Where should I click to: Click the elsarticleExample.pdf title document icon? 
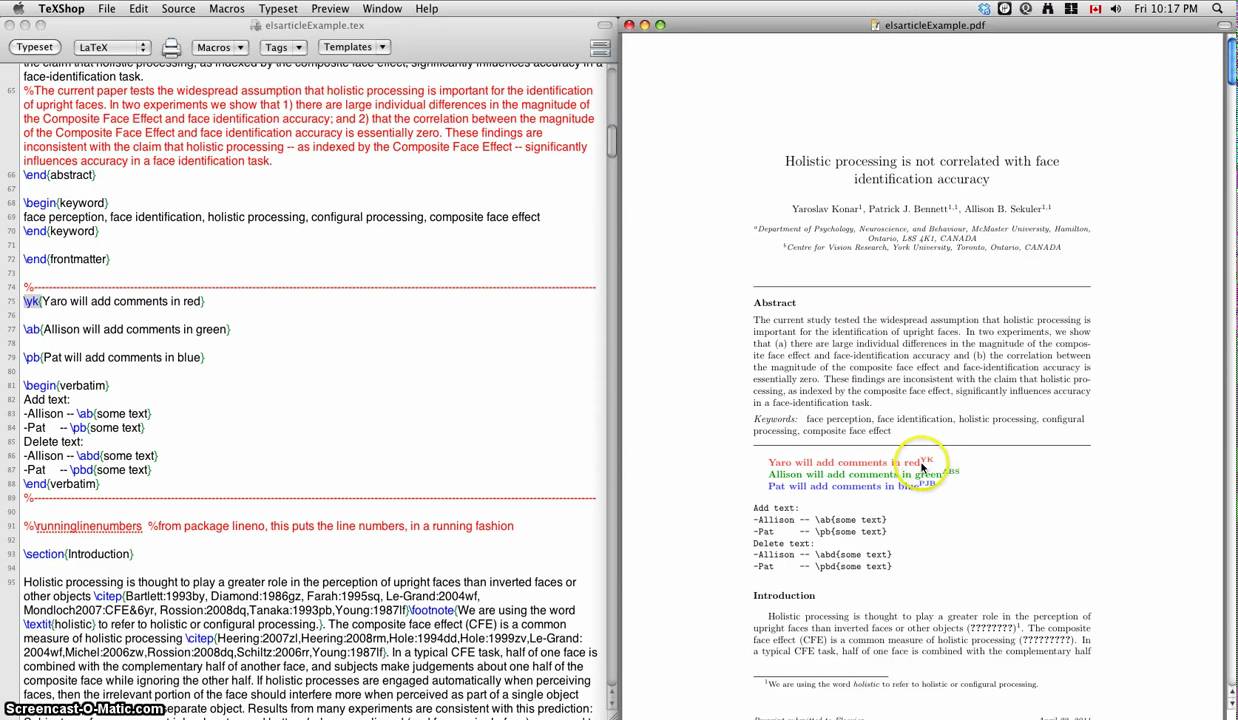pyautogui.click(x=877, y=25)
